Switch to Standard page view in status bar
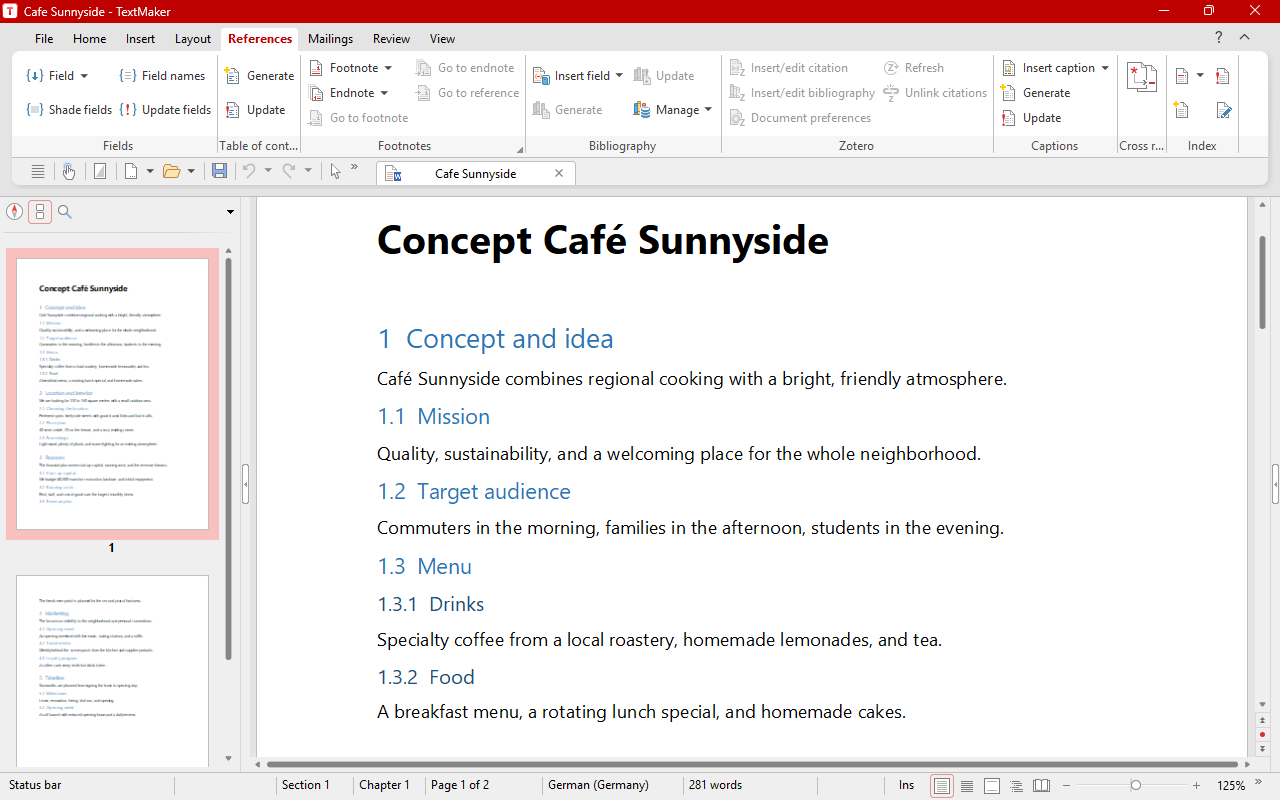Image resolution: width=1280 pixels, height=800 pixels. (x=942, y=786)
